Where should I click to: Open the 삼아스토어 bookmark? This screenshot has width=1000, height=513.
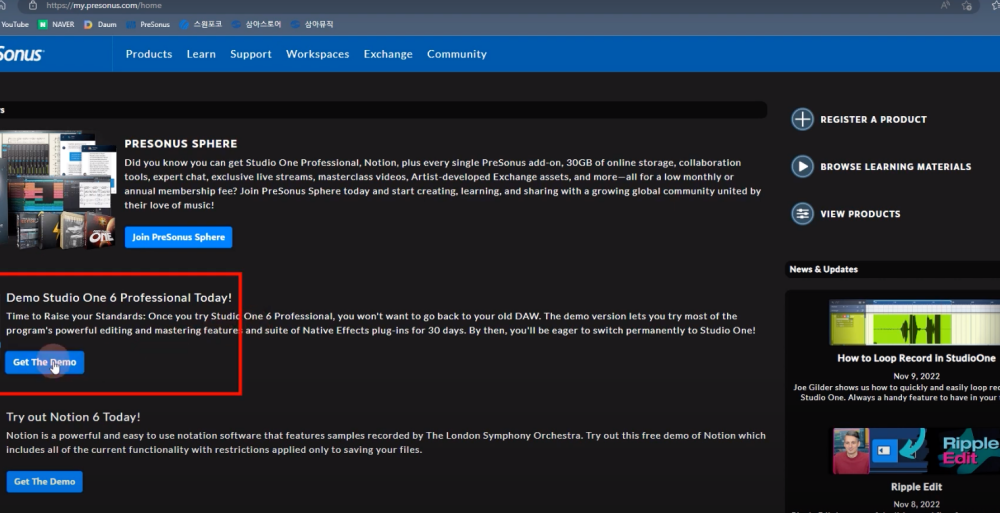256,24
